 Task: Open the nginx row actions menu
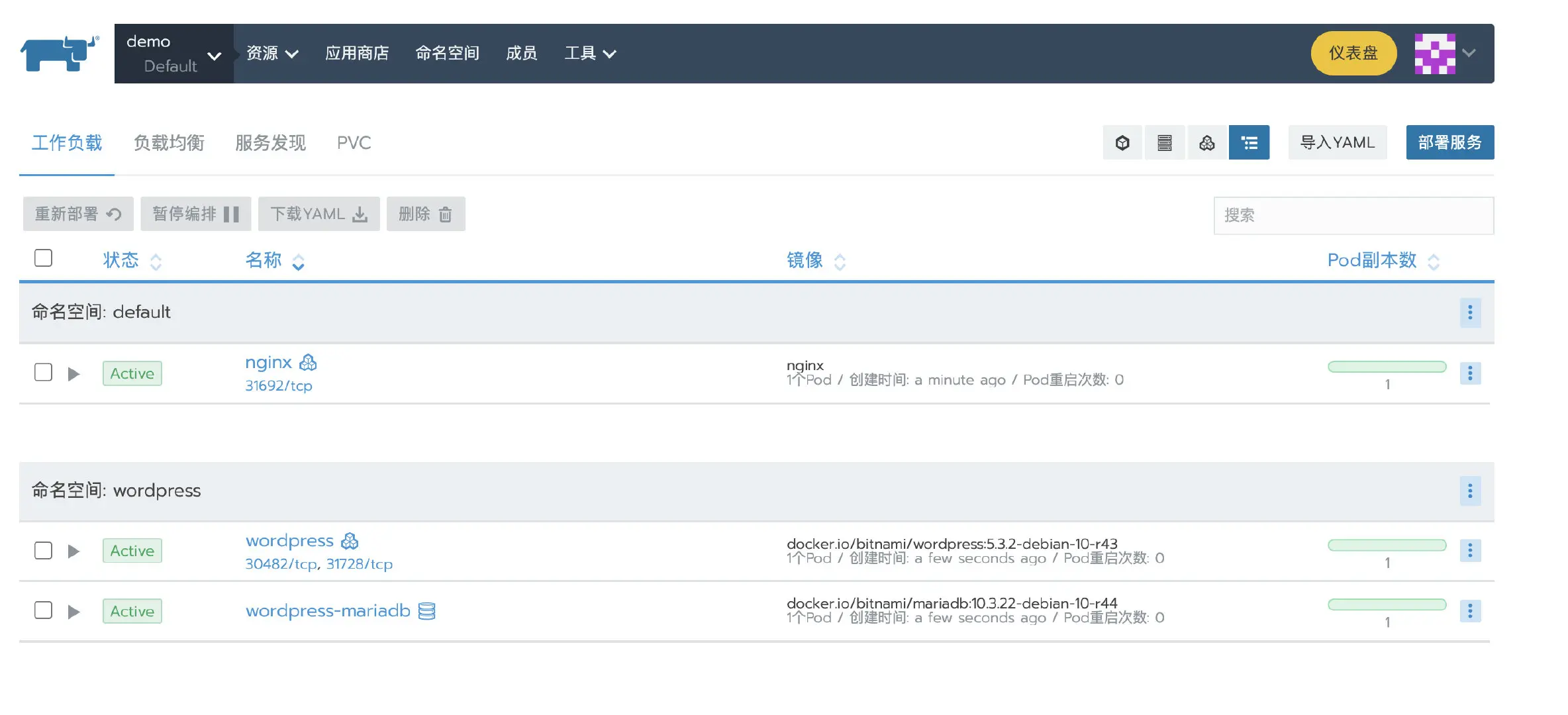pos(1469,373)
